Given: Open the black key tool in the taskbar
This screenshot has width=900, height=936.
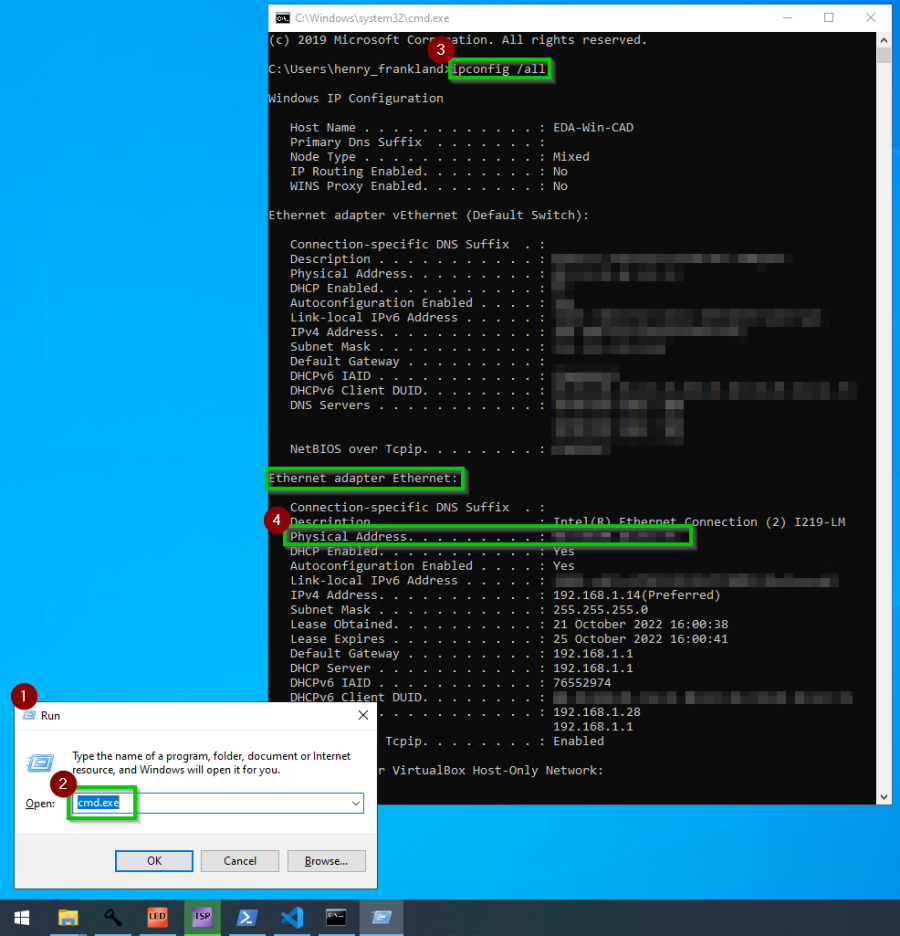Looking at the screenshot, I should 113,916.
